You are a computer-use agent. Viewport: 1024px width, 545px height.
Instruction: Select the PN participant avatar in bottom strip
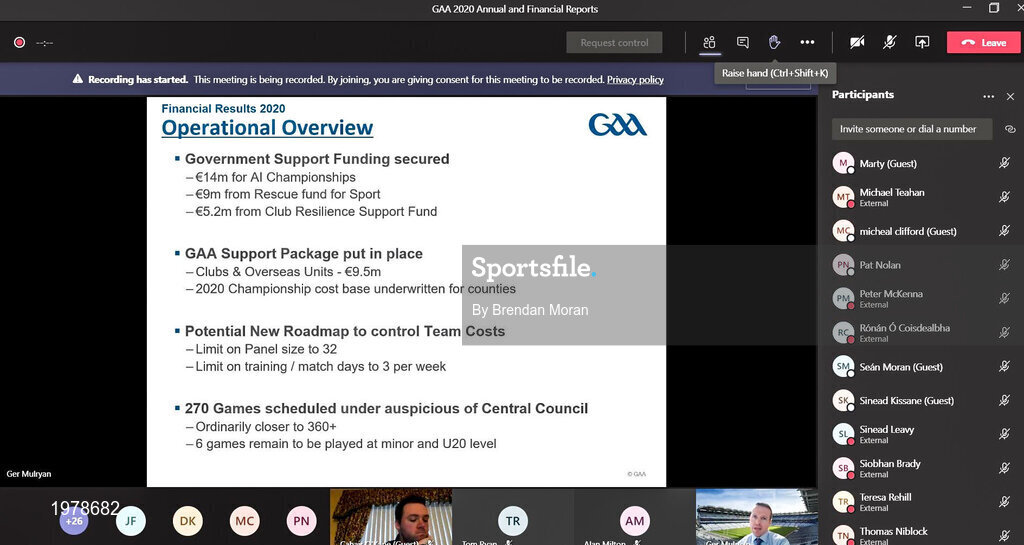(301, 521)
